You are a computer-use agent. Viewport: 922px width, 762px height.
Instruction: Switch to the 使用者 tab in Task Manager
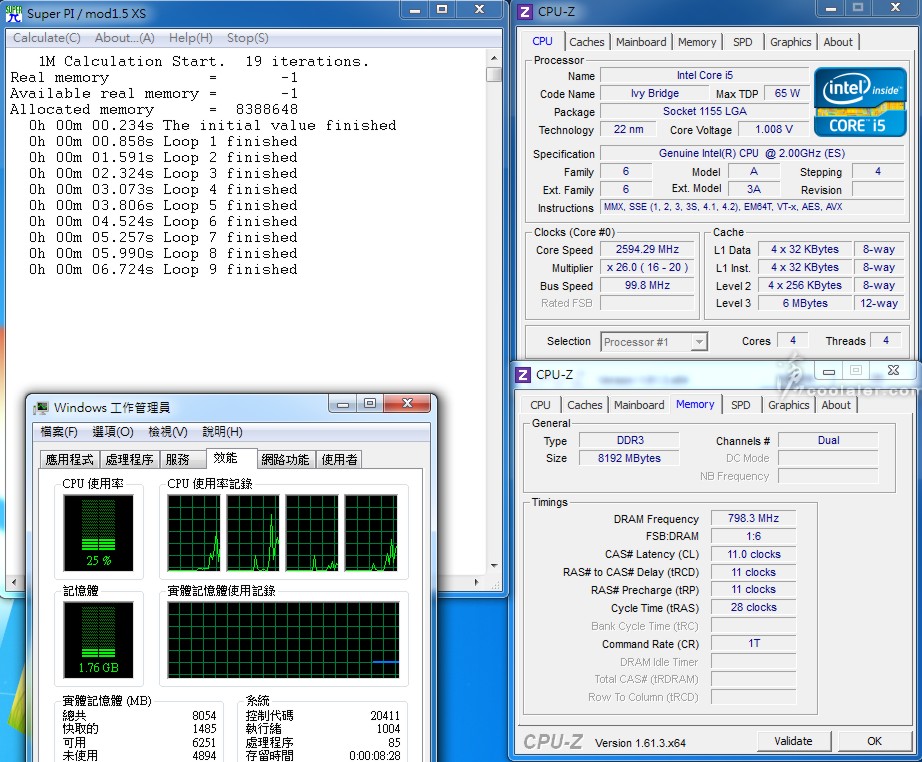(339, 460)
